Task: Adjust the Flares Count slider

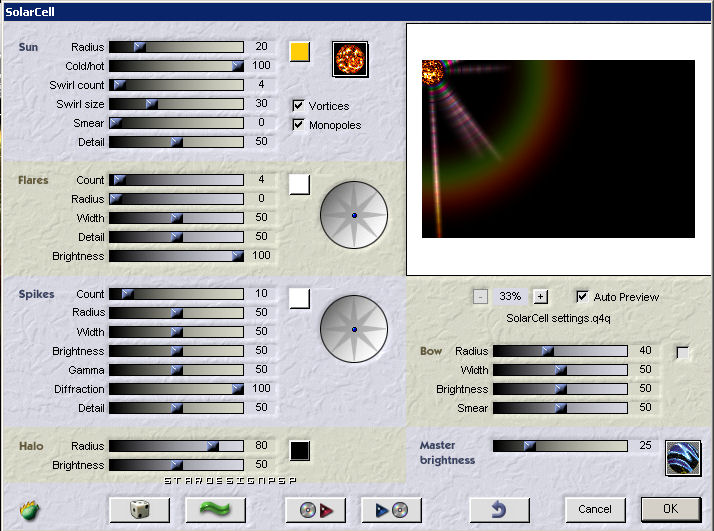Action: [x=176, y=180]
